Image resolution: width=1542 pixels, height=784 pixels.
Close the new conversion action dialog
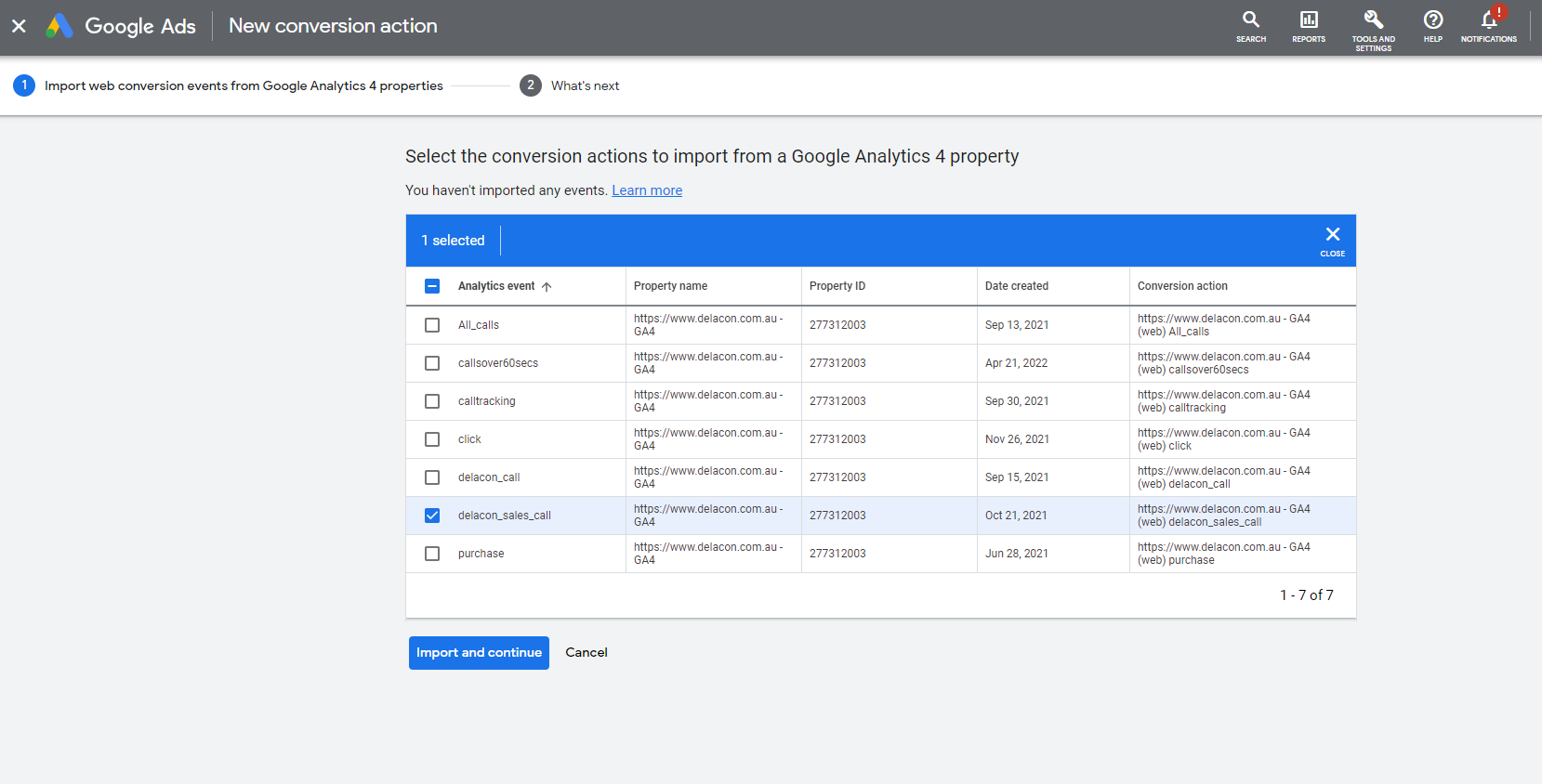pos(19,26)
